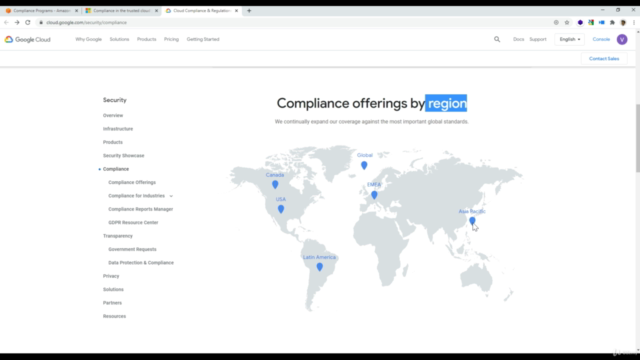The image size is (640, 360).
Task: Click the Contact Sales button
Action: pos(604,59)
